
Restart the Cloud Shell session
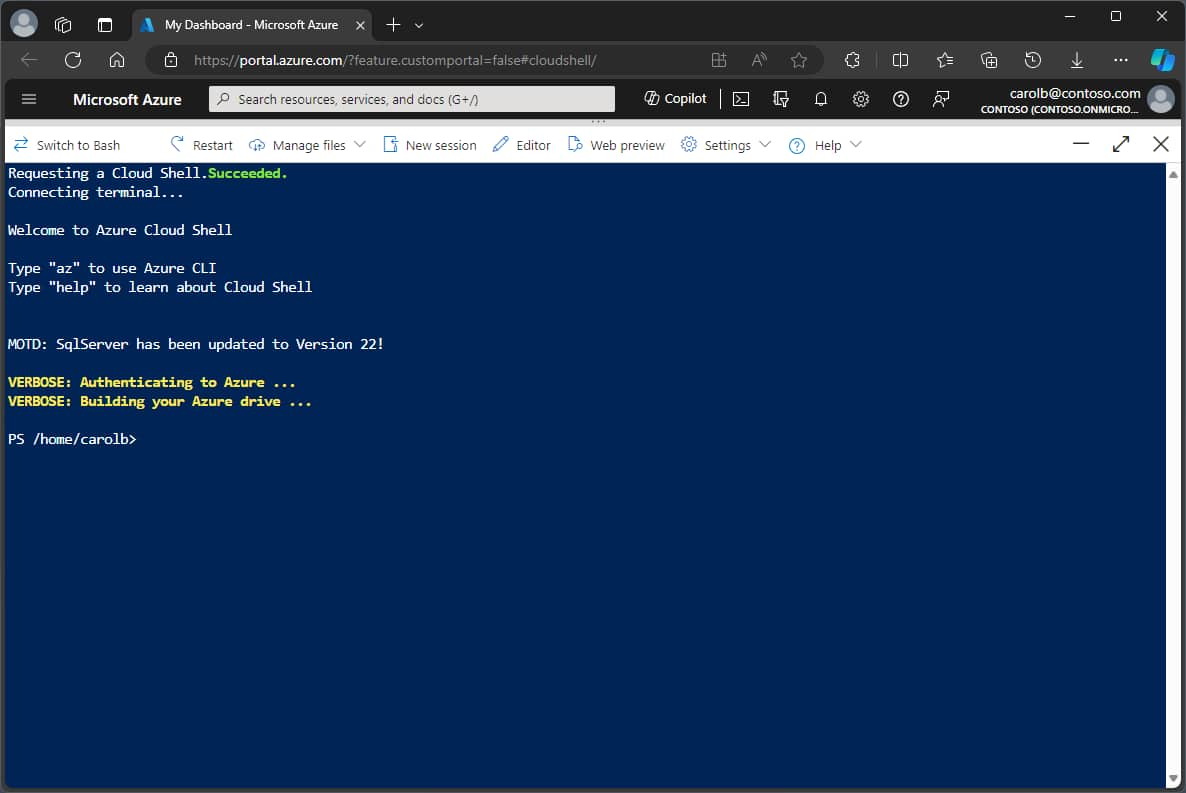click(x=200, y=145)
